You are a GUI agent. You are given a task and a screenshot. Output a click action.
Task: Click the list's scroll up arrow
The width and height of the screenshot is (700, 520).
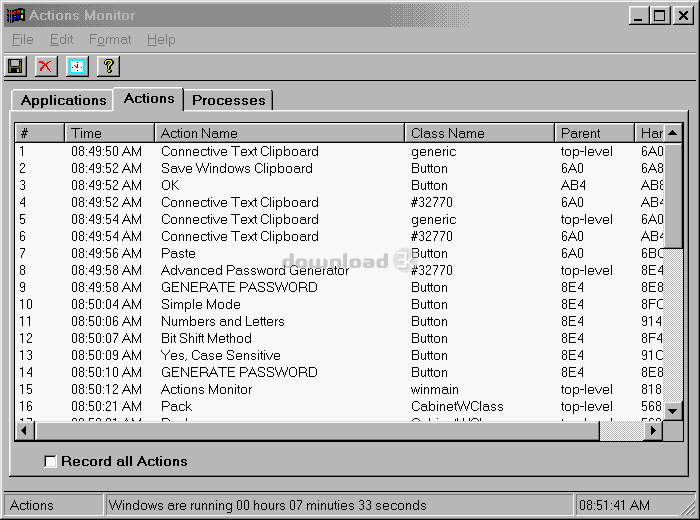673,133
